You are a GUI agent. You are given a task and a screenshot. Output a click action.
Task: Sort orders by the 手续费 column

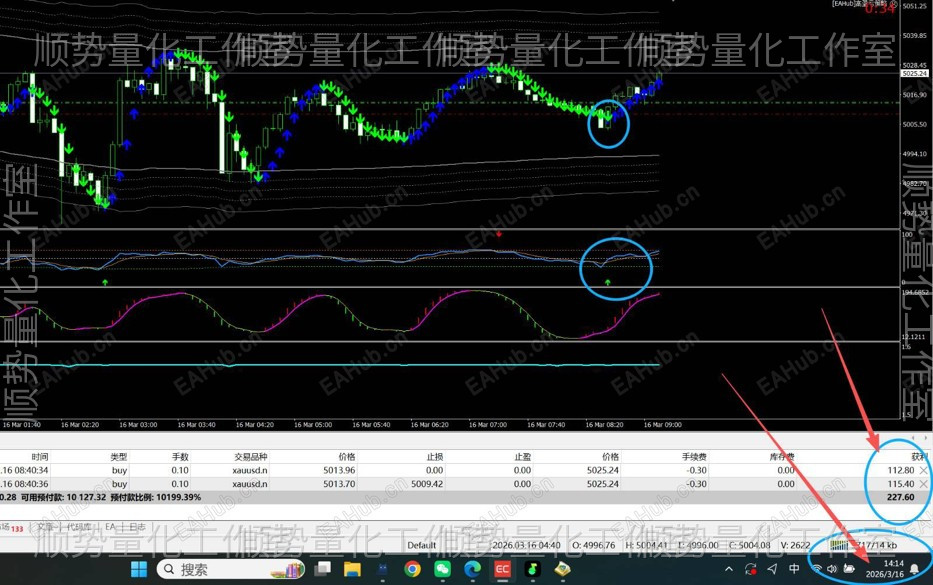(694, 456)
